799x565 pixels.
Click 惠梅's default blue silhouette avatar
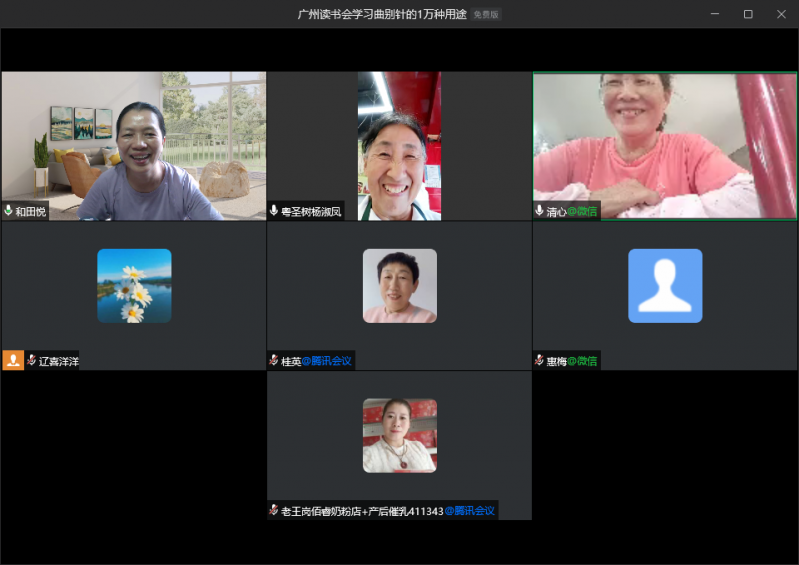pyautogui.click(x=665, y=286)
